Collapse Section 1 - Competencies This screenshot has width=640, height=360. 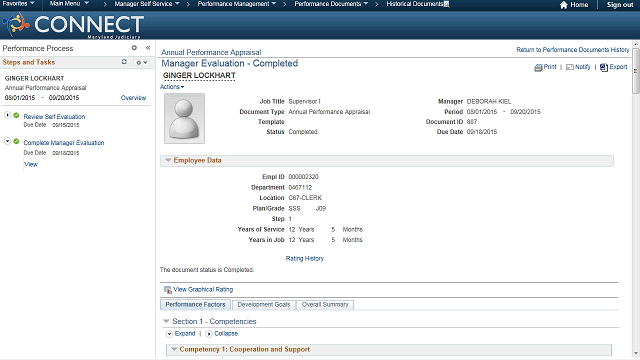click(x=166, y=321)
